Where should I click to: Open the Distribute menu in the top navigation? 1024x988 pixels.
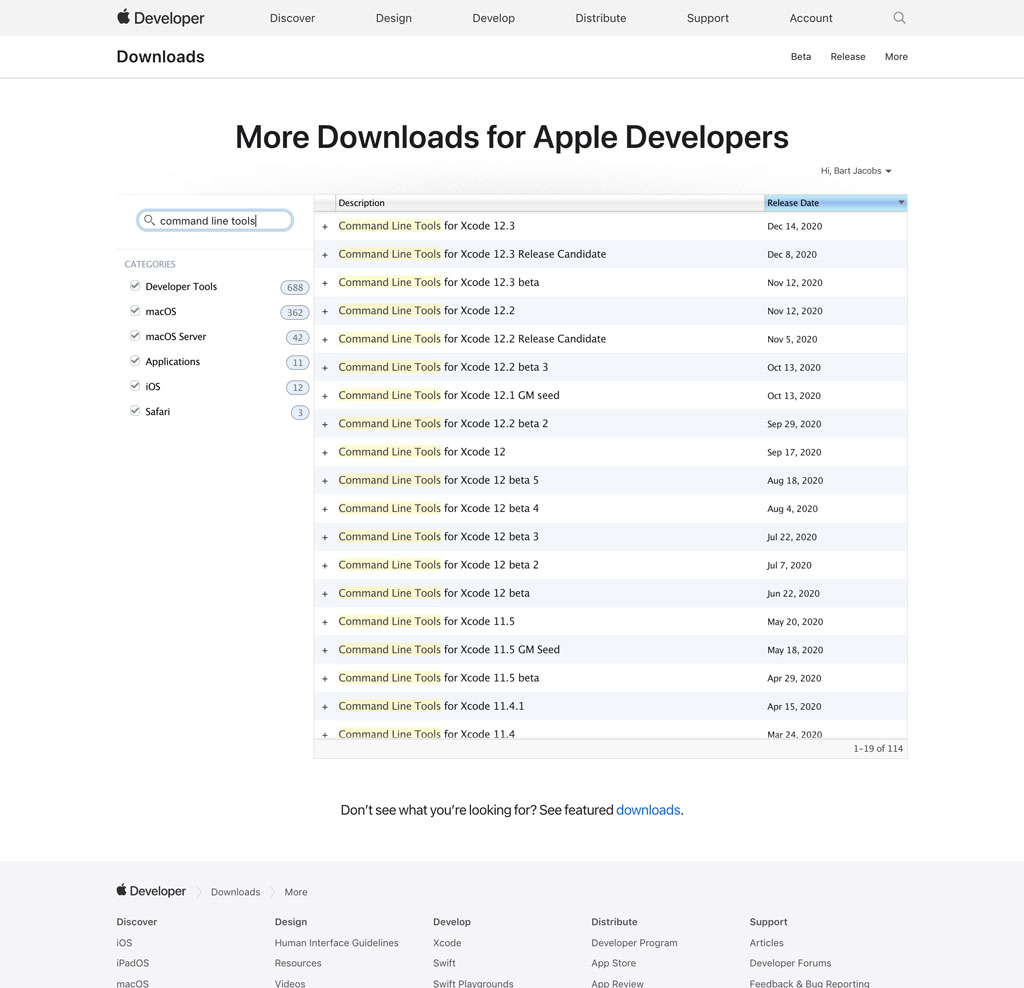pyautogui.click(x=600, y=17)
